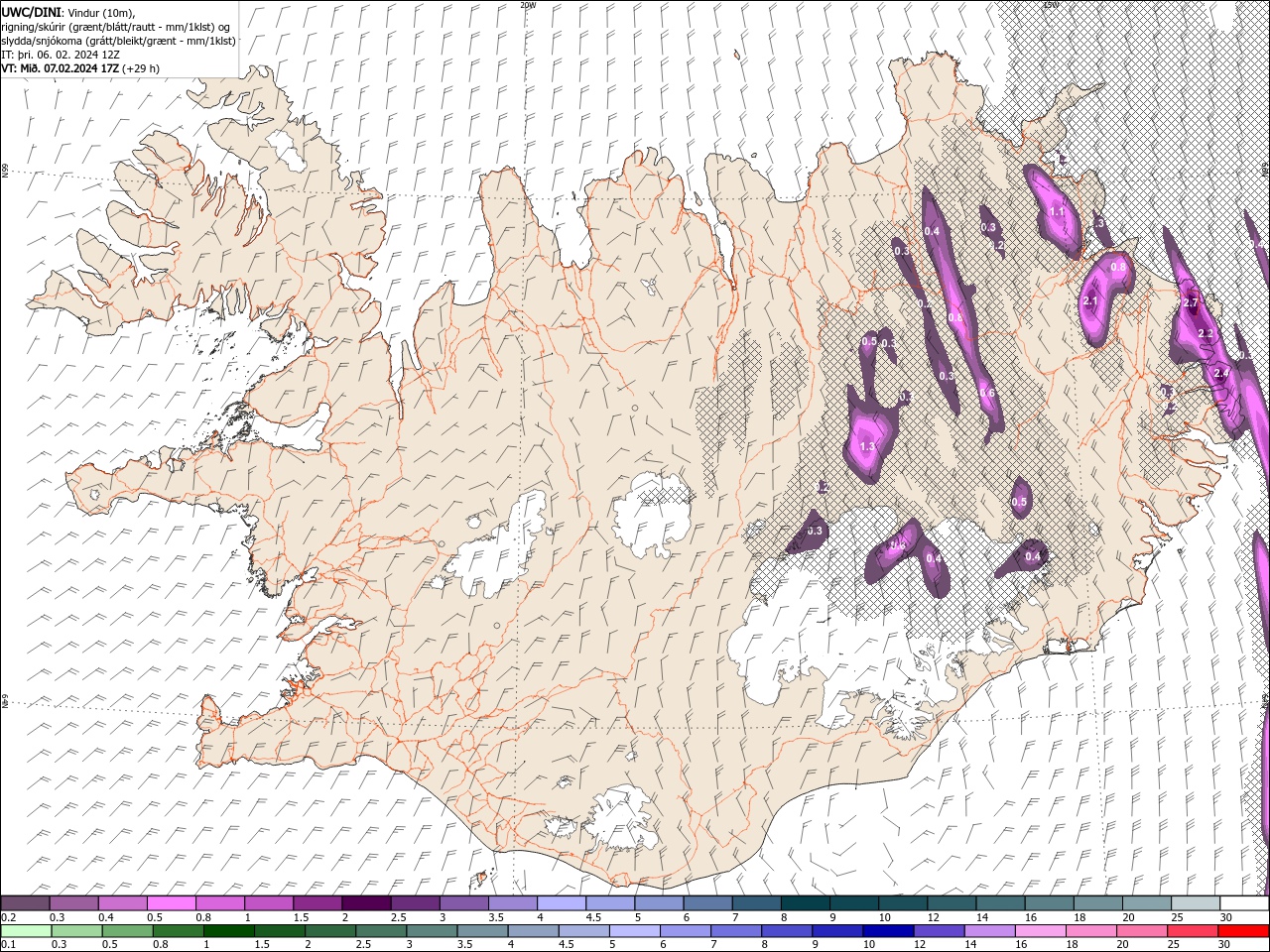Click the 2.2 snowfall value on the map
Image resolution: width=1270 pixels, height=952 pixels.
click(x=1206, y=333)
